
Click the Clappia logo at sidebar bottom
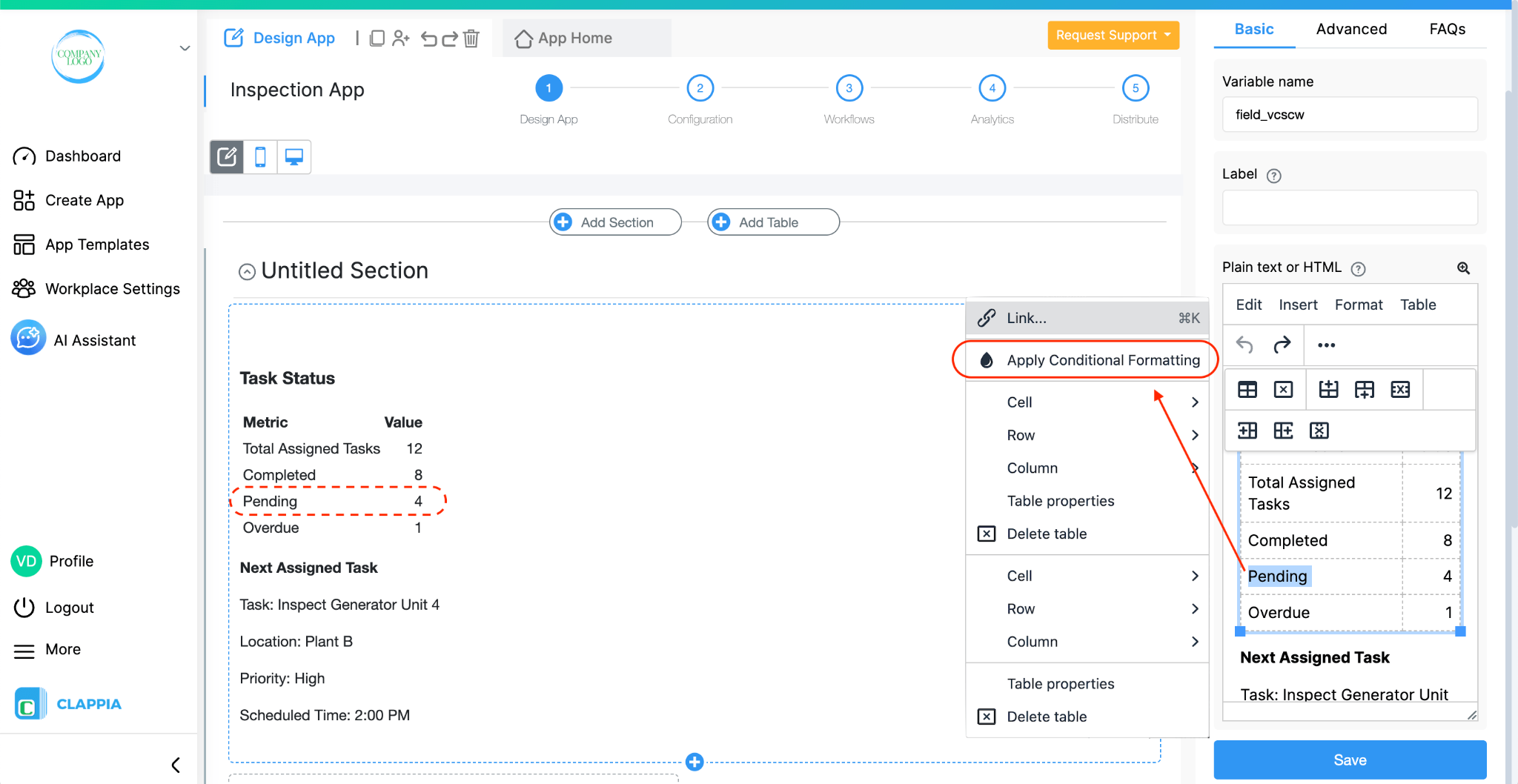(x=68, y=704)
